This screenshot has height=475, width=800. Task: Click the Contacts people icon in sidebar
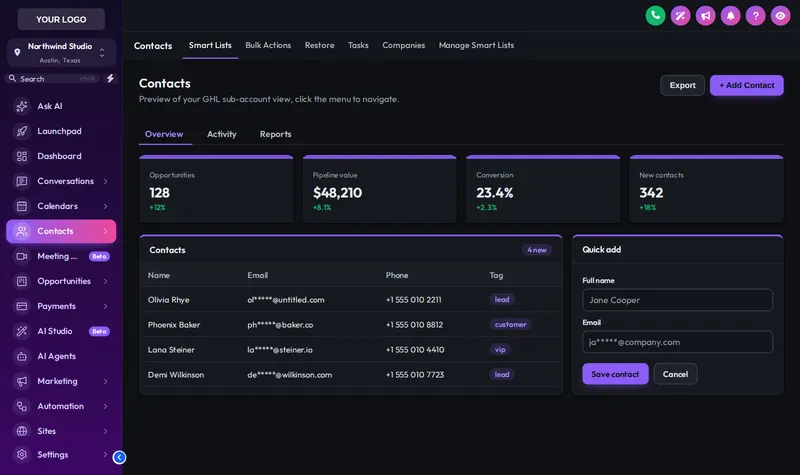[x=21, y=231]
